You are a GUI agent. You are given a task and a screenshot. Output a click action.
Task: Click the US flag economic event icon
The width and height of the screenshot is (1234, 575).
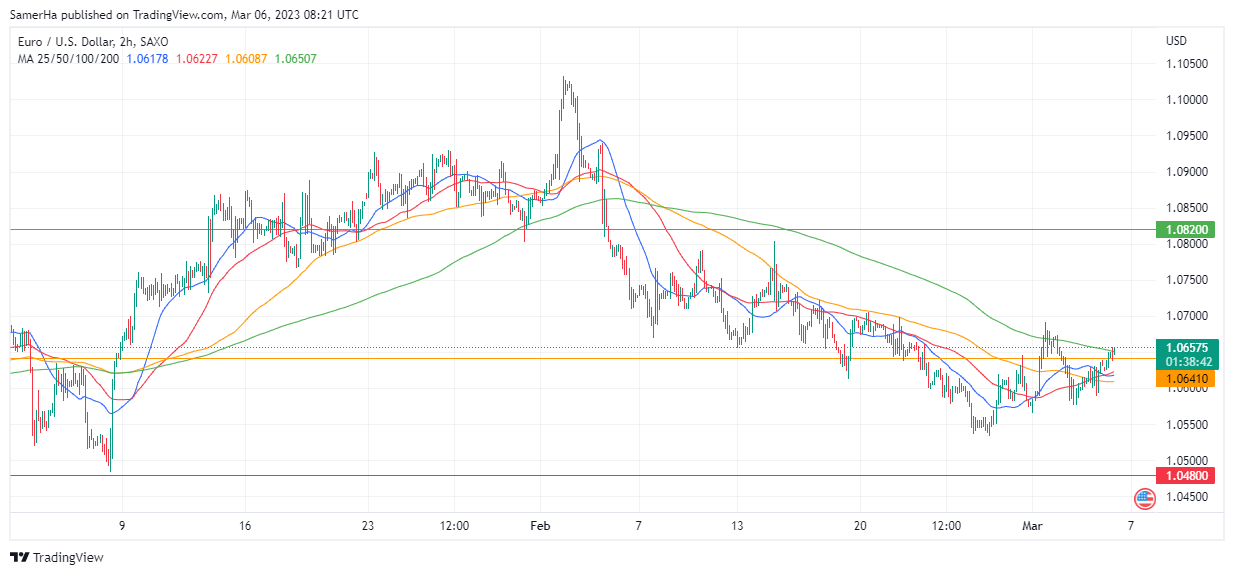(1144, 497)
